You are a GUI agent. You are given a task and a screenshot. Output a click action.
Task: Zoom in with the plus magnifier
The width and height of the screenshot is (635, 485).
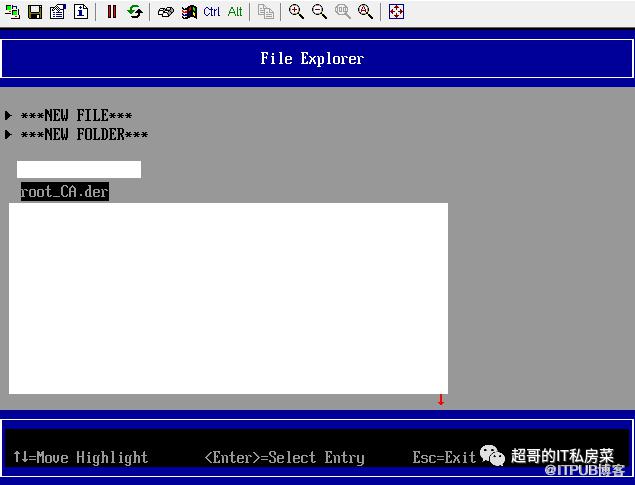pos(296,12)
